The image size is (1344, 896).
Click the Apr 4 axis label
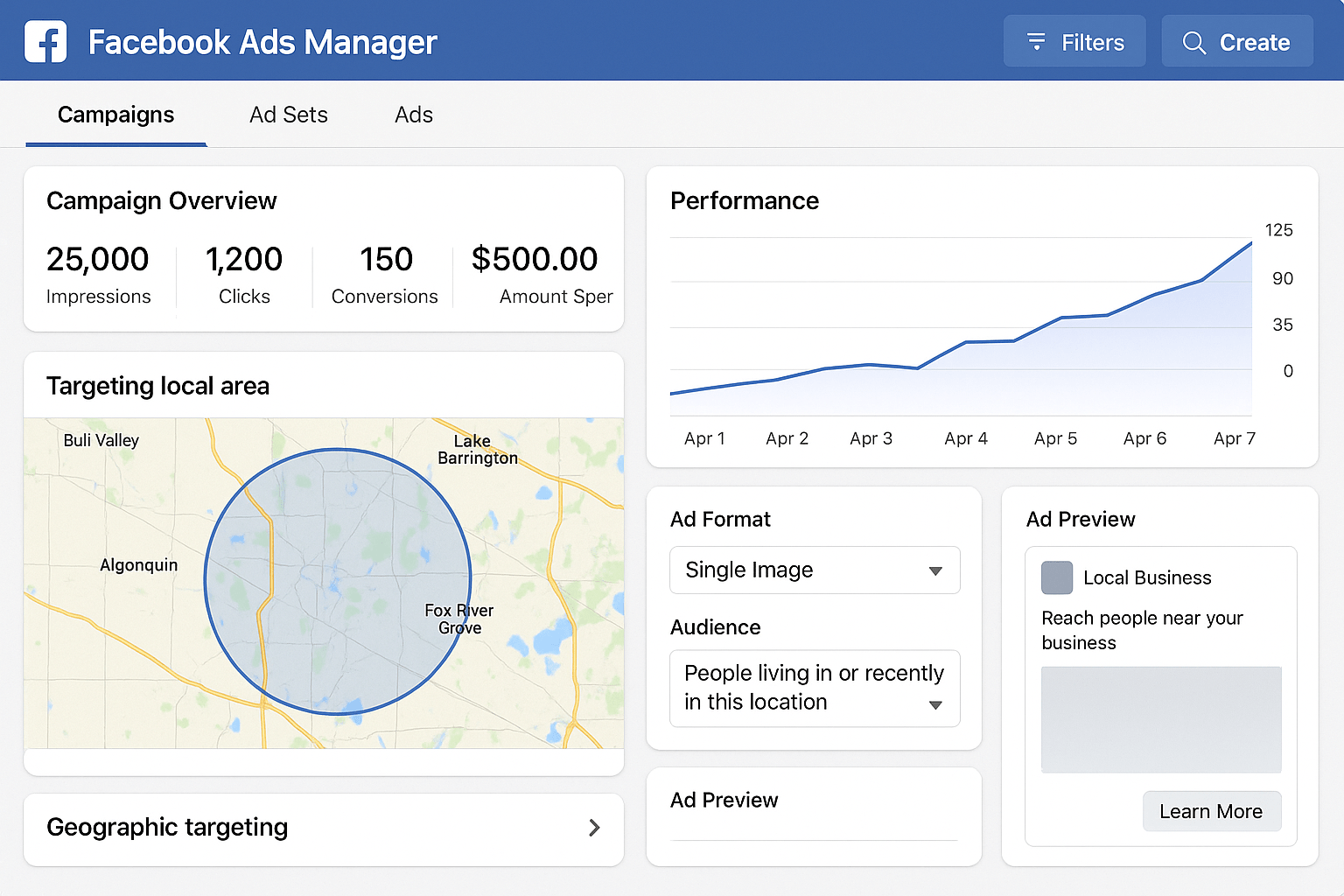point(966,438)
